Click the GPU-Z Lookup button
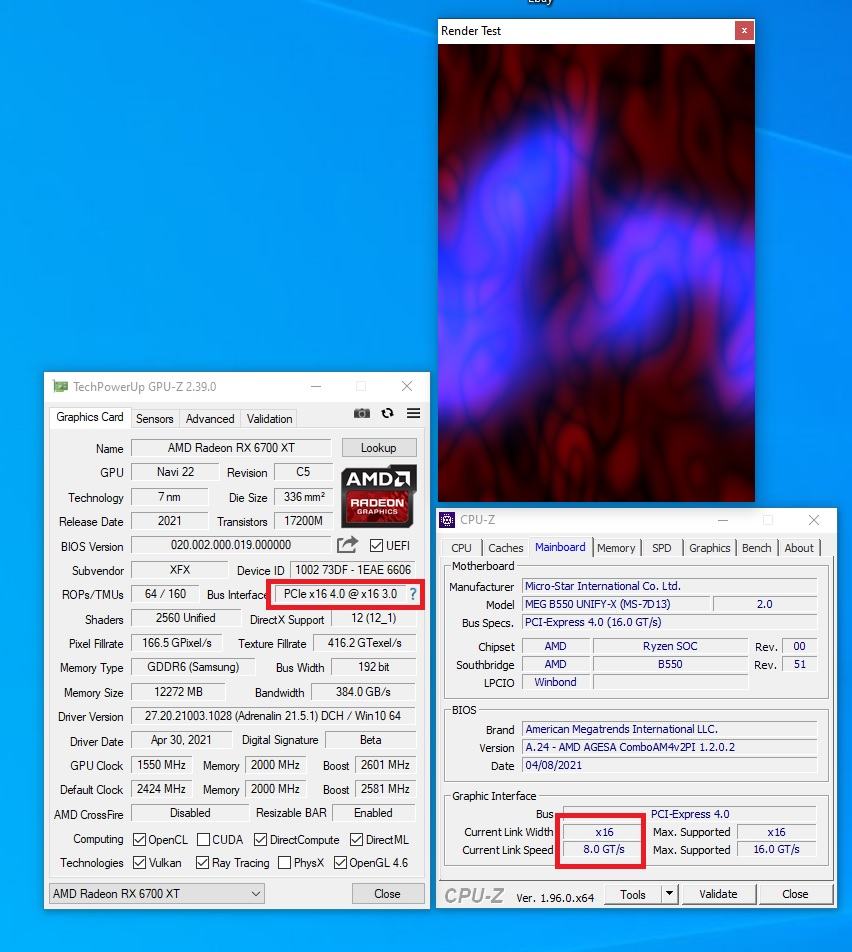The image size is (852, 952). [379, 447]
